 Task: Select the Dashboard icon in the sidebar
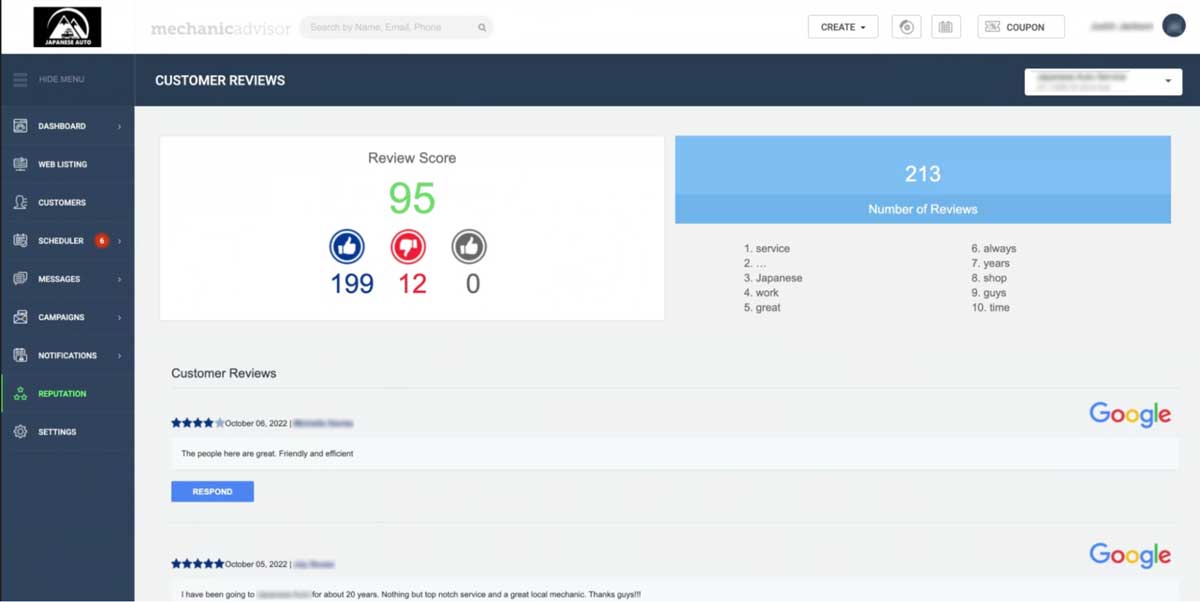[20, 125]
